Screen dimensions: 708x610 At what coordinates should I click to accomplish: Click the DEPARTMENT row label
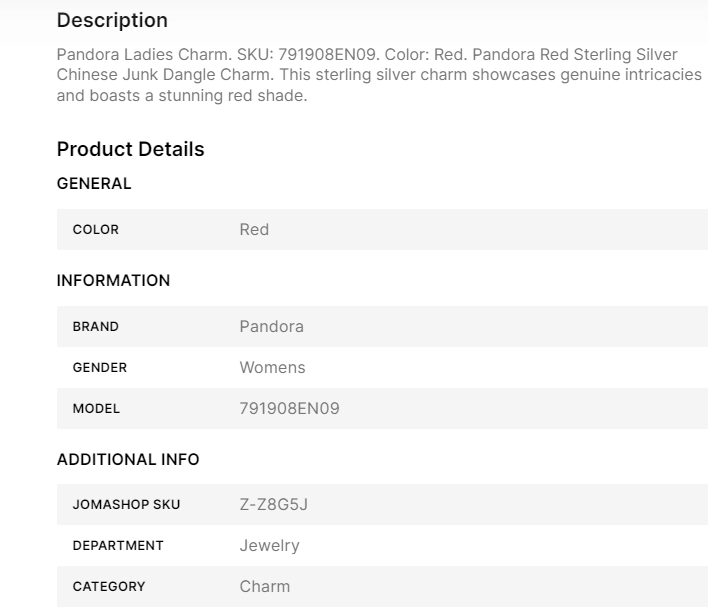tap(118, 546)
